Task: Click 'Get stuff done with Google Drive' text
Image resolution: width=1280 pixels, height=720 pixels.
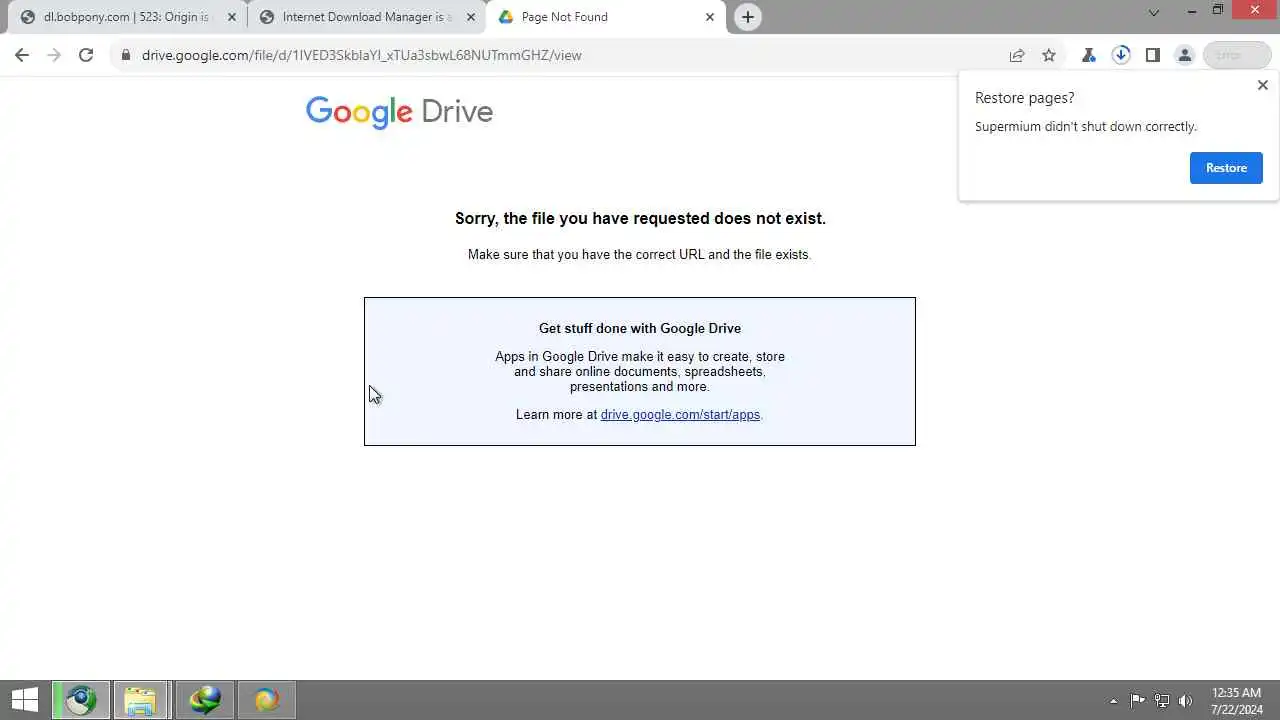Action: tap(640, 328)
